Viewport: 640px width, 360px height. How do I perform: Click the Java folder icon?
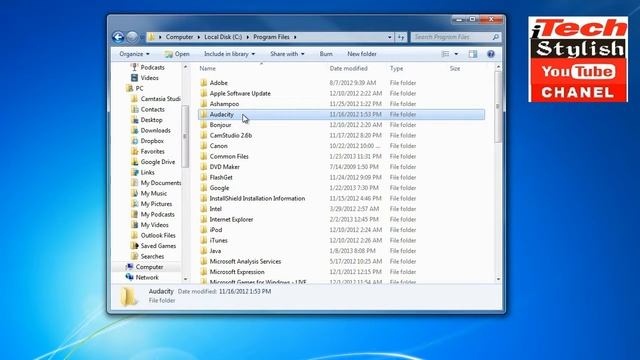pyautogui.click(x=204, y=251)
